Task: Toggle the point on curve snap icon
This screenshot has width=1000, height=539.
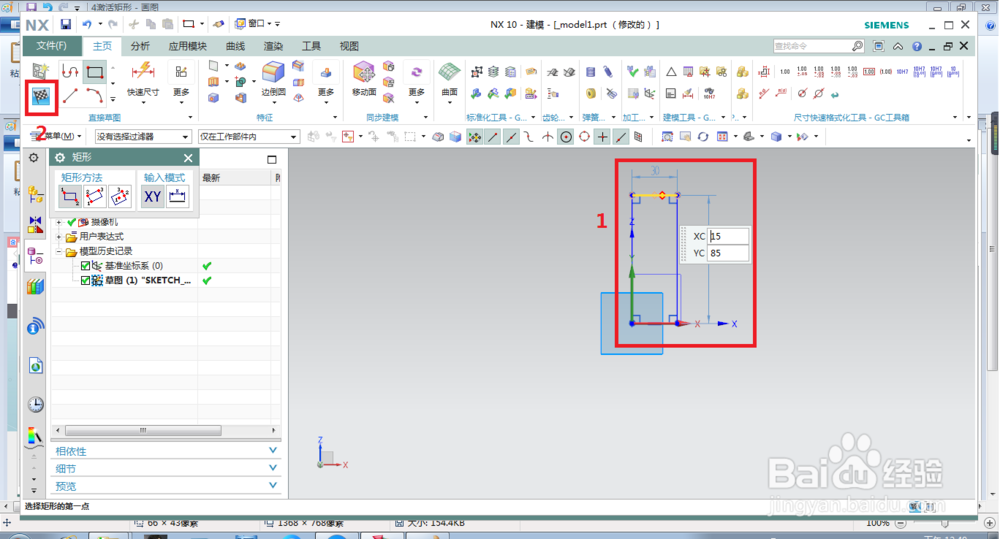Action: (x=621, y=137)
